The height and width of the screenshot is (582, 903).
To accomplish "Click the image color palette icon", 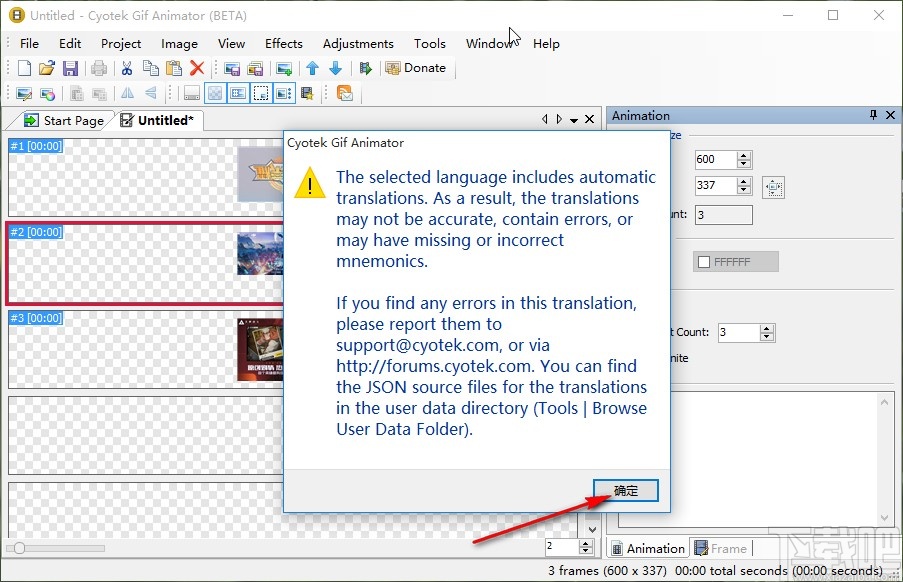I will click(x=47, y=94).
